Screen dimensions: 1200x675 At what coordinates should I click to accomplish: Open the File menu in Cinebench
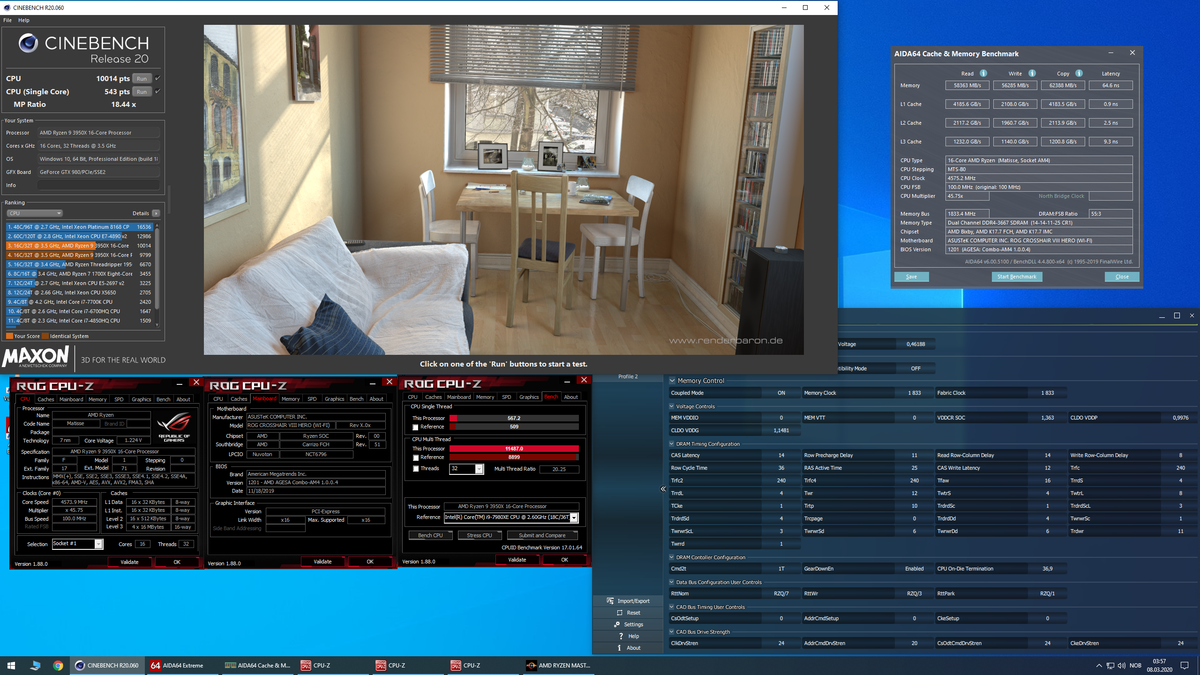coord(8,20)
